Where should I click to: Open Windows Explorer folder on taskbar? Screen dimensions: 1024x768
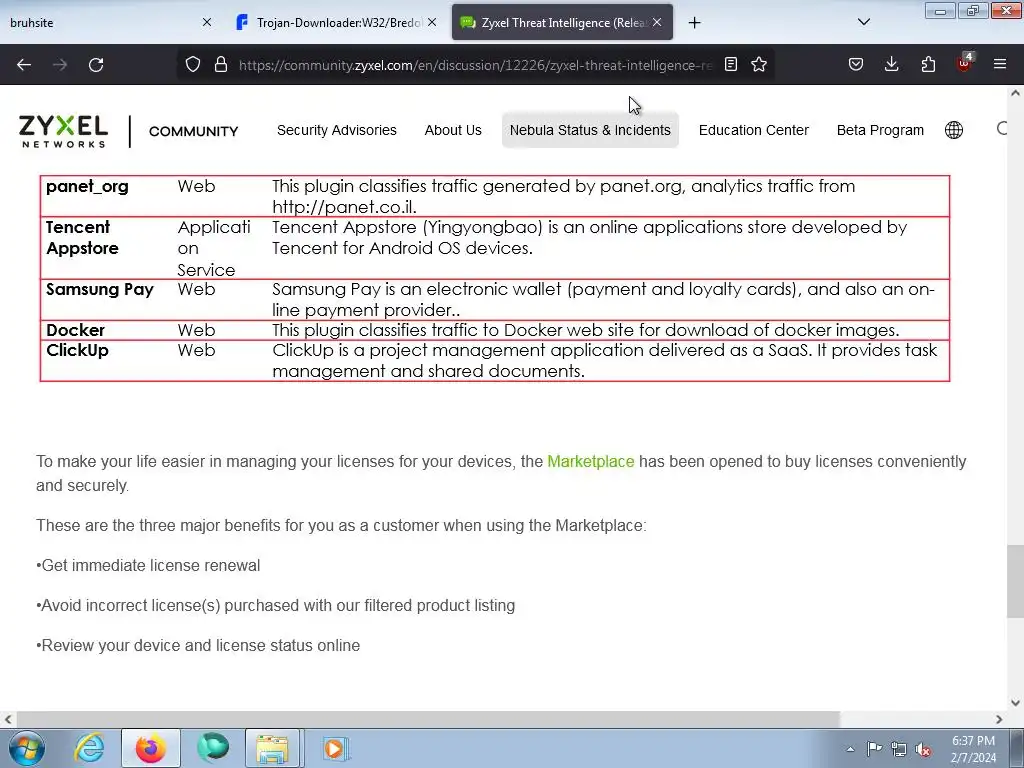pyautogui.click(x=272, y=748)
